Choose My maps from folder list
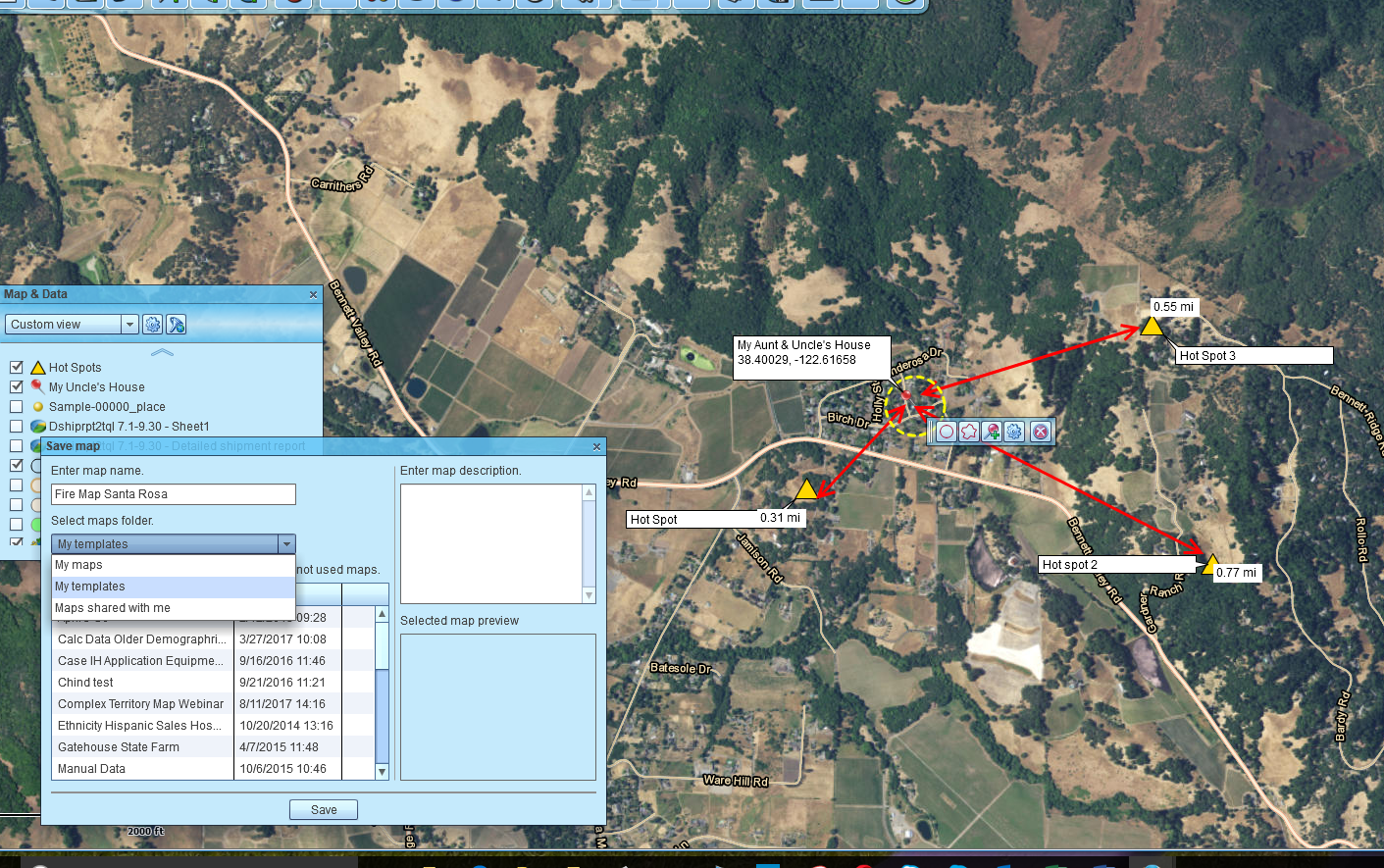This screenshot has height=868, width=1384. tap(174, 565)
